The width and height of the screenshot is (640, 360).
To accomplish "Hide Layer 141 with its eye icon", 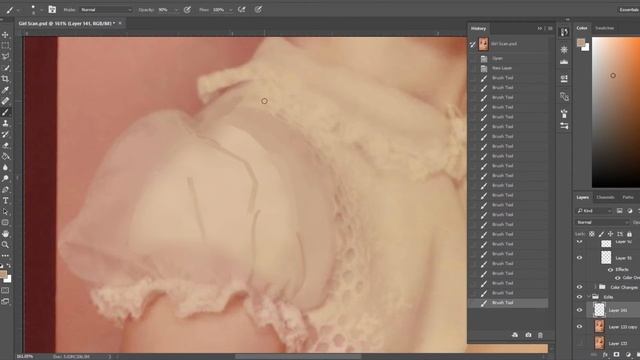I will 579,310.
